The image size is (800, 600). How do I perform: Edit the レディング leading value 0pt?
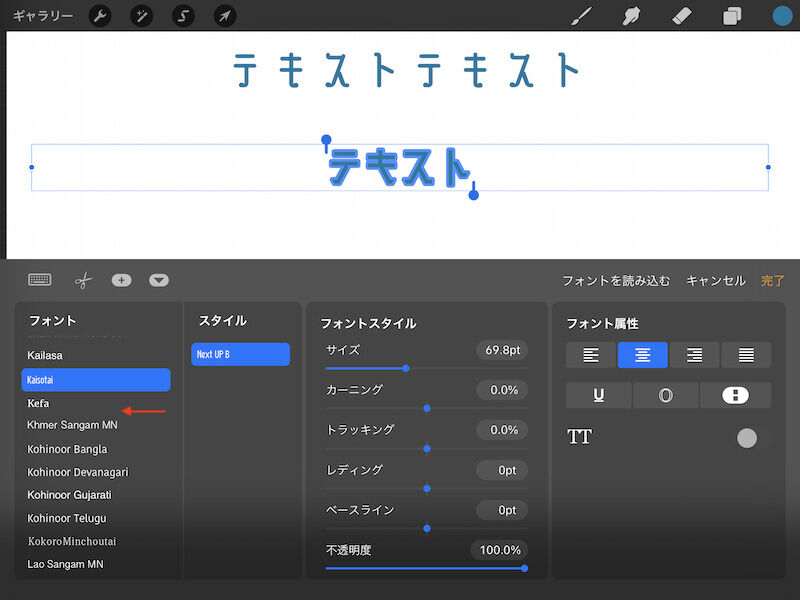pyautogui.click(x=502, y=470)
